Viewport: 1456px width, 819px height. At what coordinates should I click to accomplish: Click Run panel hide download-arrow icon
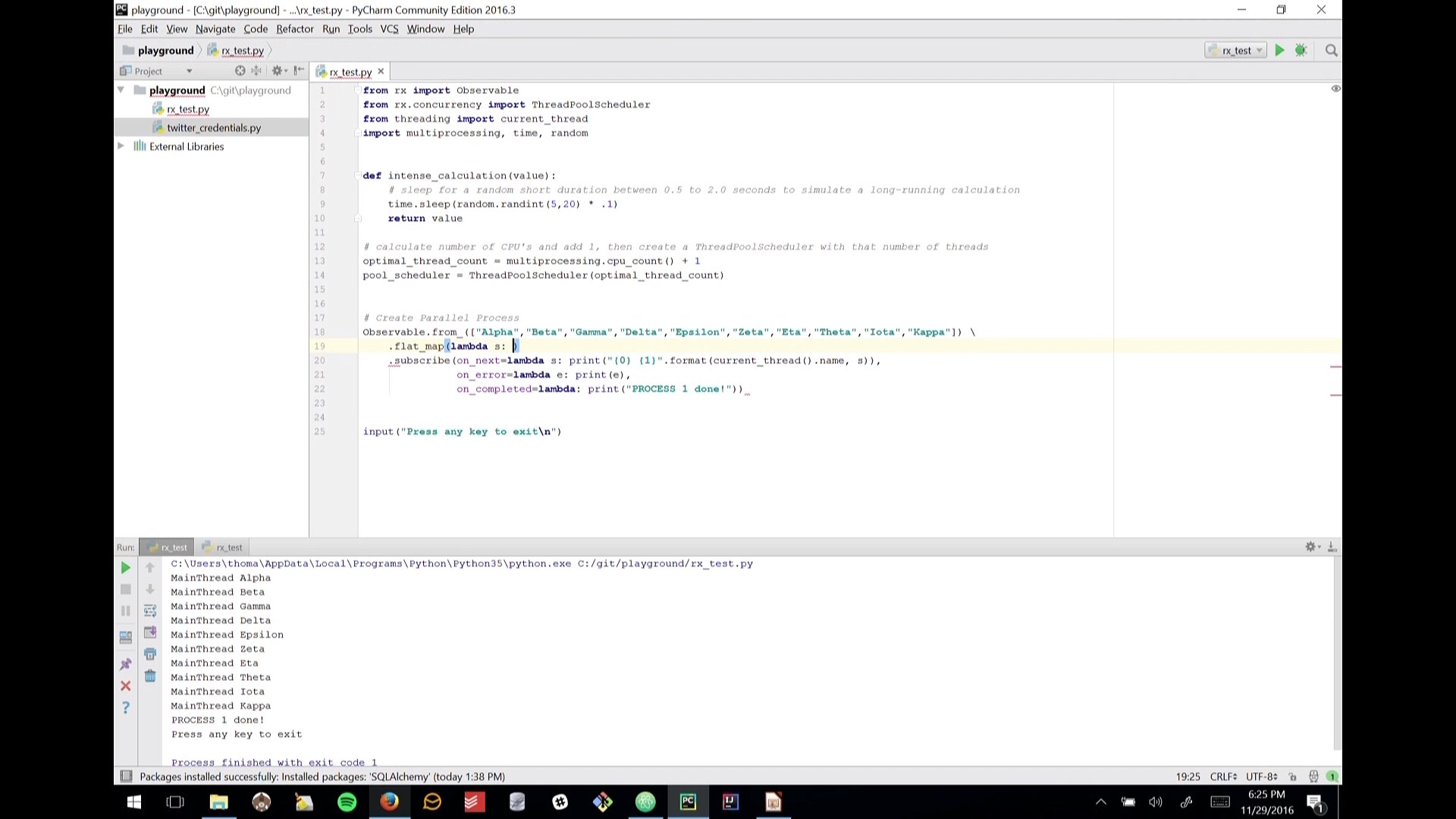click(x=1332, y=547)
